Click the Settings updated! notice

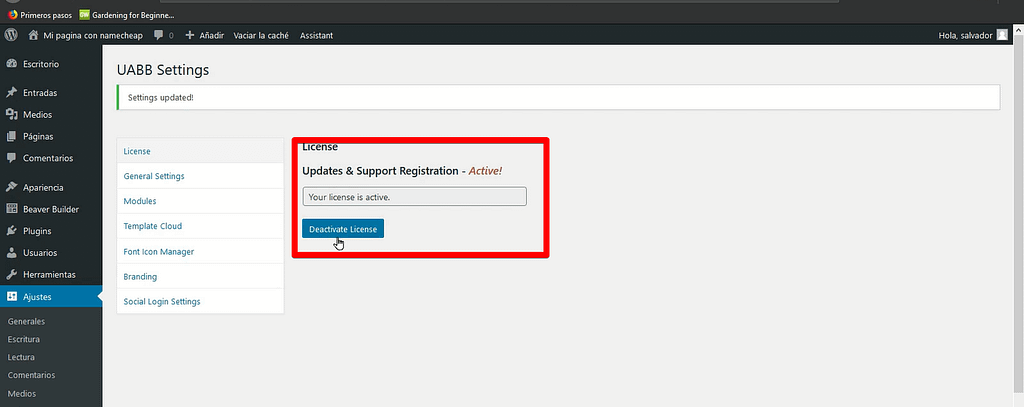point(558,97)
